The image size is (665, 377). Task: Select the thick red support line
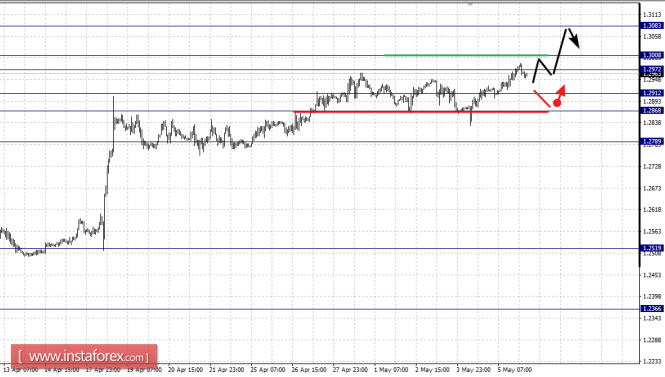pos(421,112)
